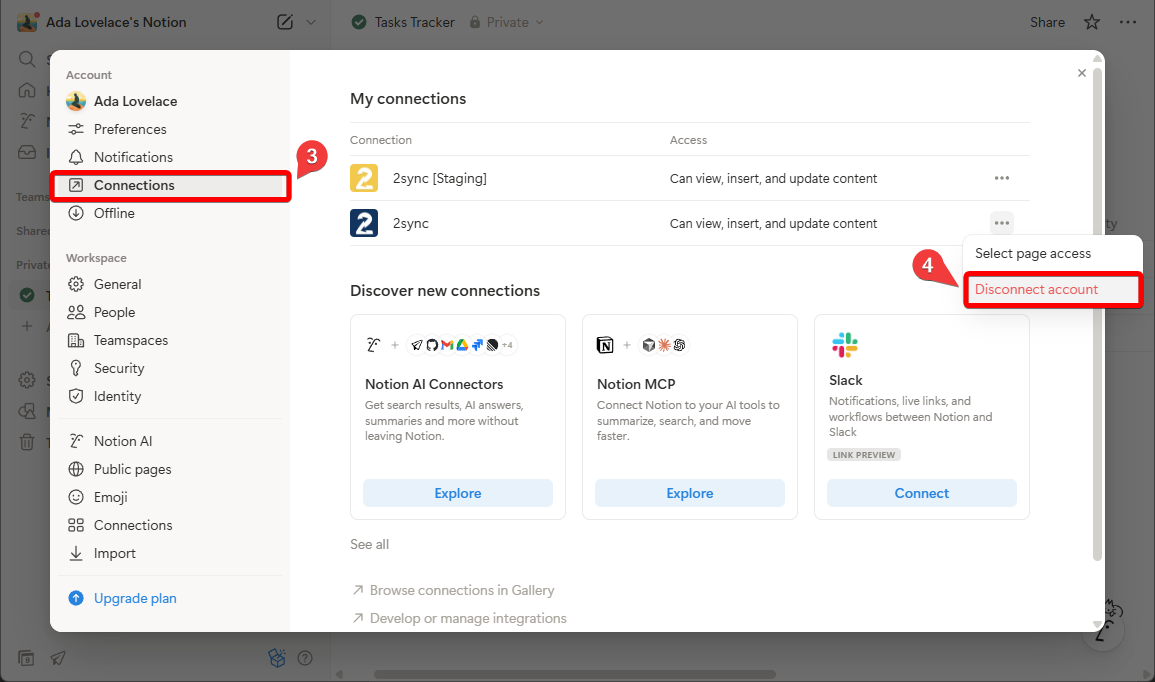Click the Slack logo icon
Screen dimensions: 1155x682
pos(845,345)
